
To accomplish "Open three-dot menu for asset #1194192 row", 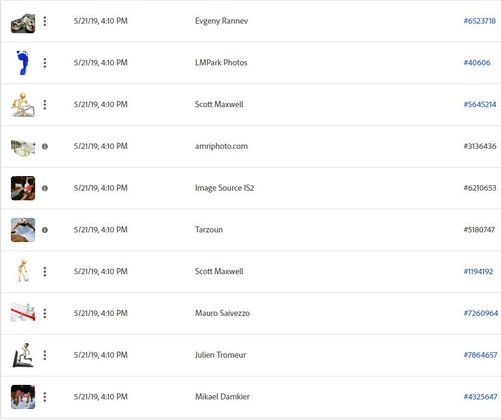I will pyautogui.click(x=45, y=272).
